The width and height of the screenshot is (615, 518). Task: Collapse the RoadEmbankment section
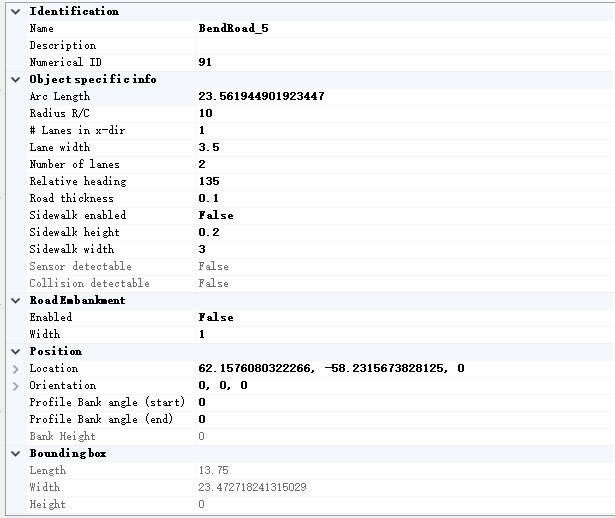click(x=15, y=300)
